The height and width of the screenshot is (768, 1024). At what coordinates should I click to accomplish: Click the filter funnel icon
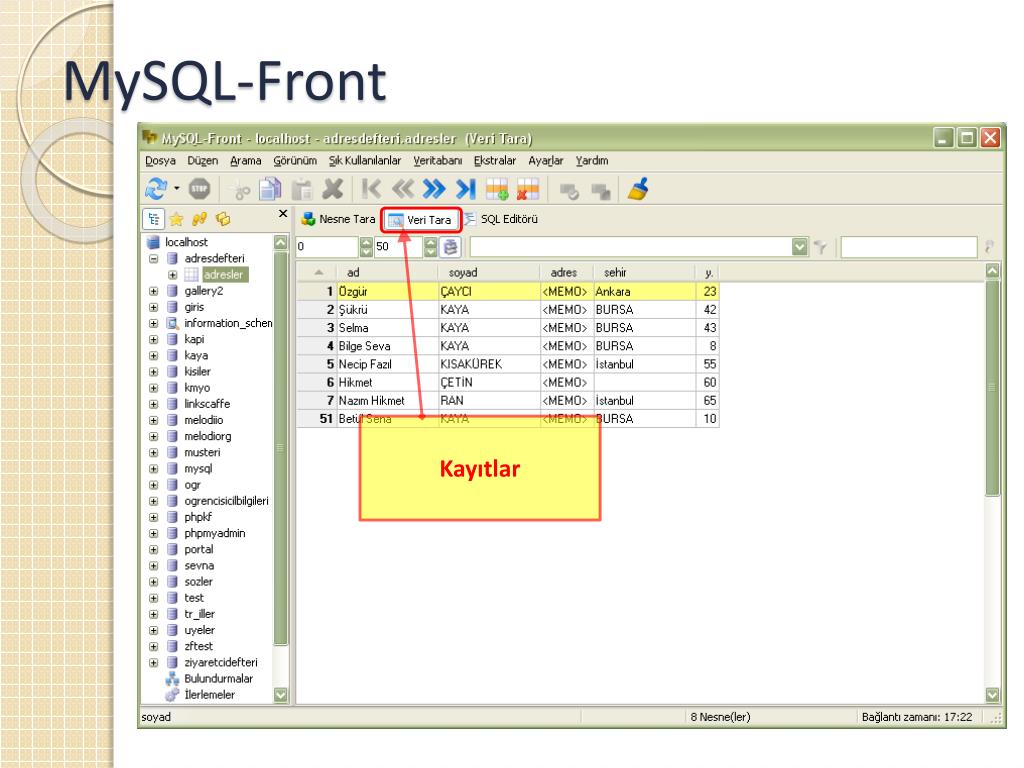(x=821, y=247)
